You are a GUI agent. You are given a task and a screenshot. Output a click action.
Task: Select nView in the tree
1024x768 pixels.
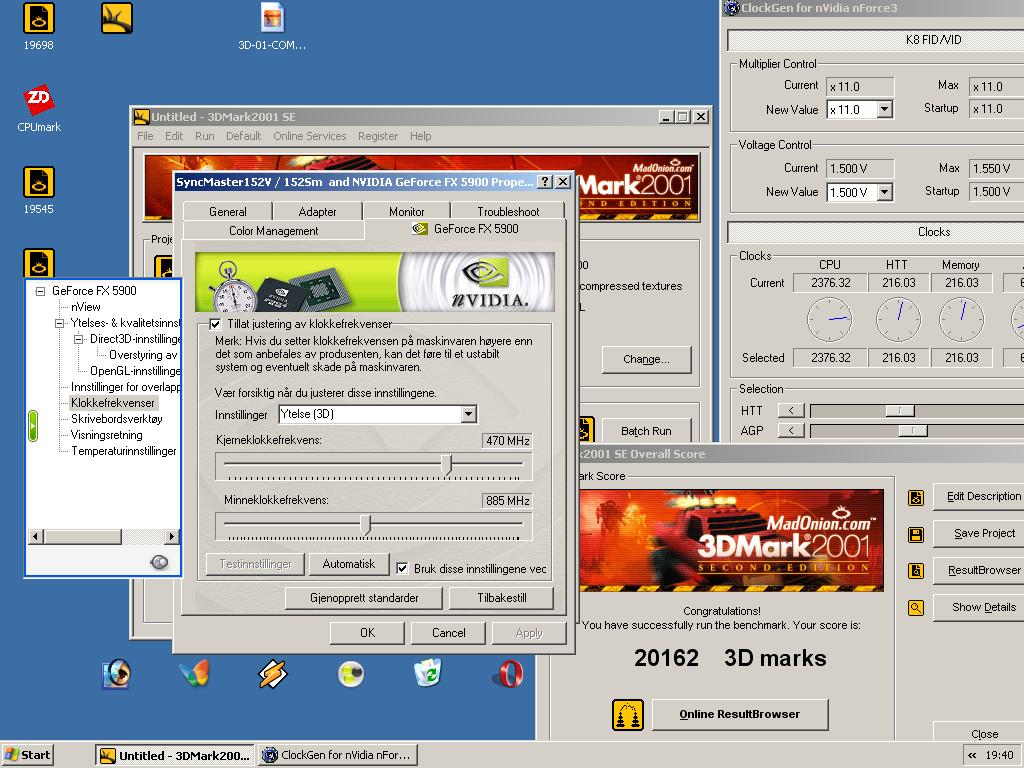[86, 307]
